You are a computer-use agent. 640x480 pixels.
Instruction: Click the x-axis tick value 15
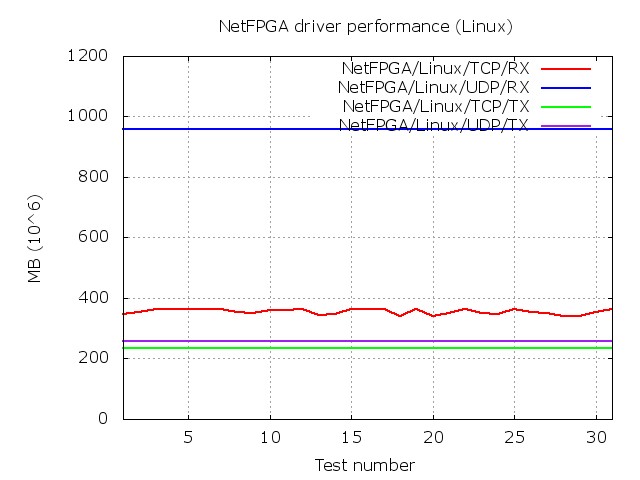coord(351,437)
